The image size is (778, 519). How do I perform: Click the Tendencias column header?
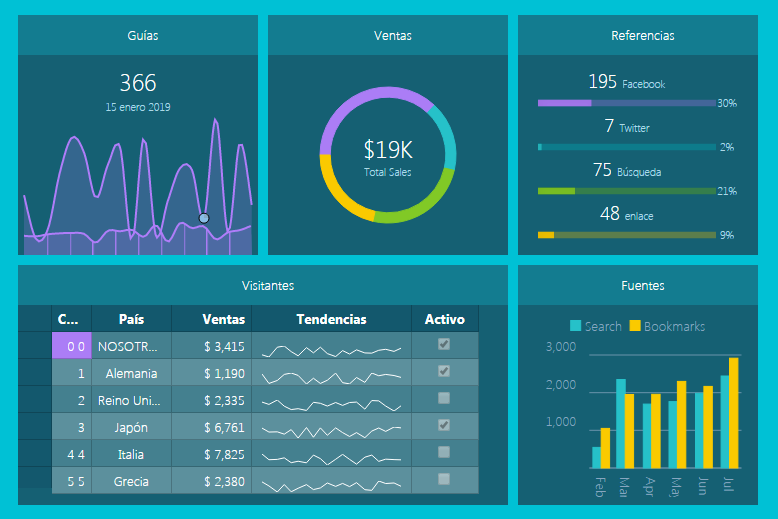[331, 319]
